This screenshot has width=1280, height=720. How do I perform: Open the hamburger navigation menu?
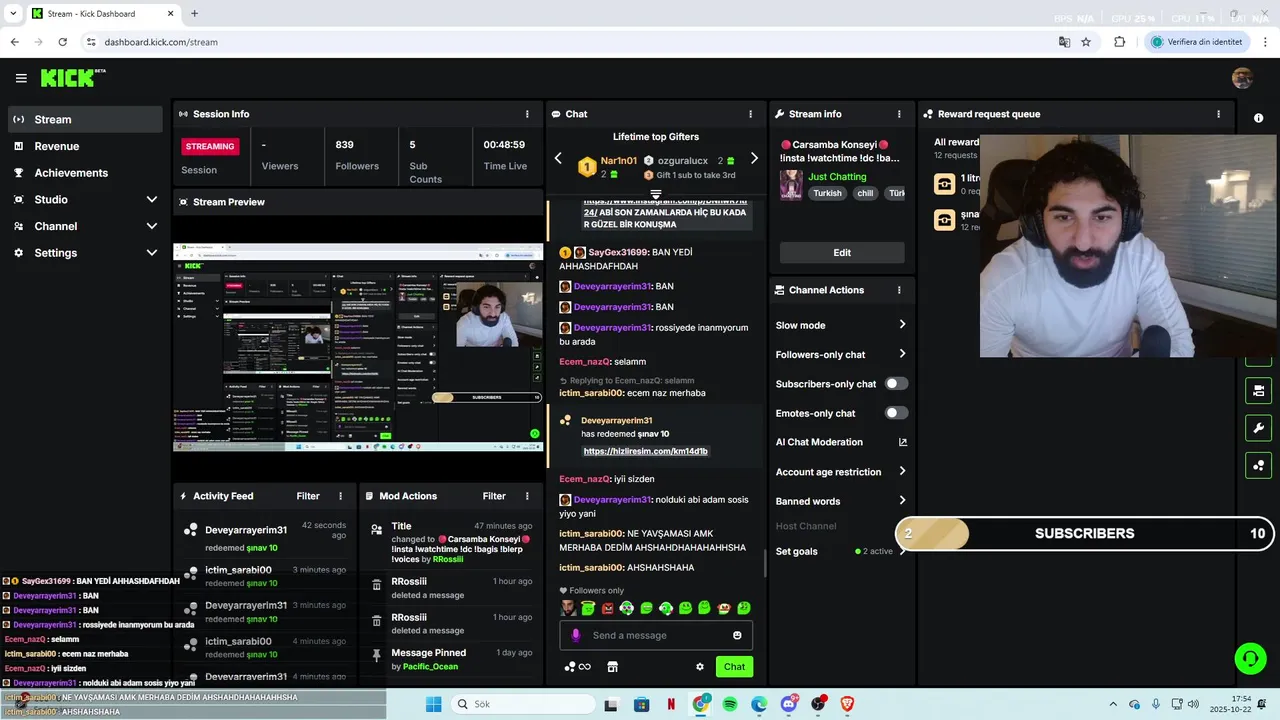coord(21,78)
